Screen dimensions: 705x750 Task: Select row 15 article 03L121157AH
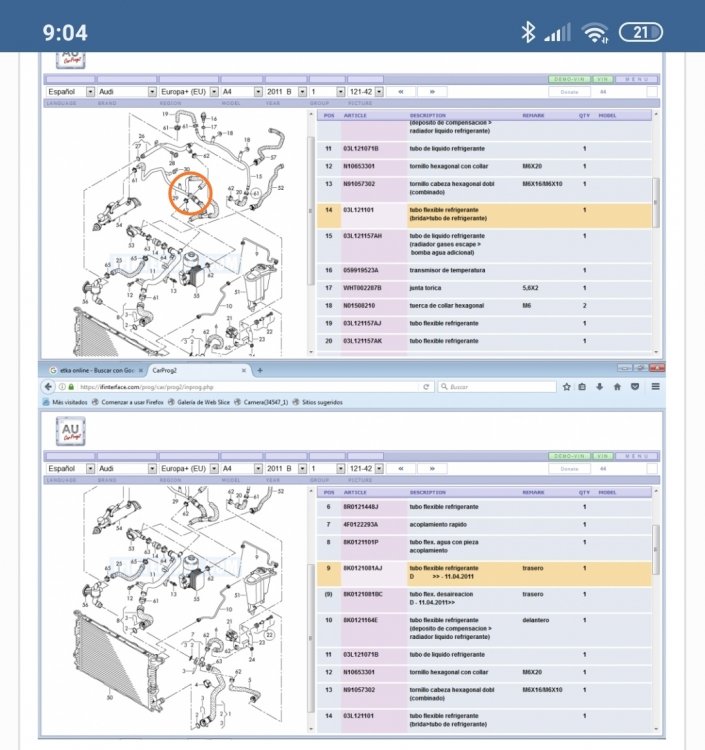484,244
